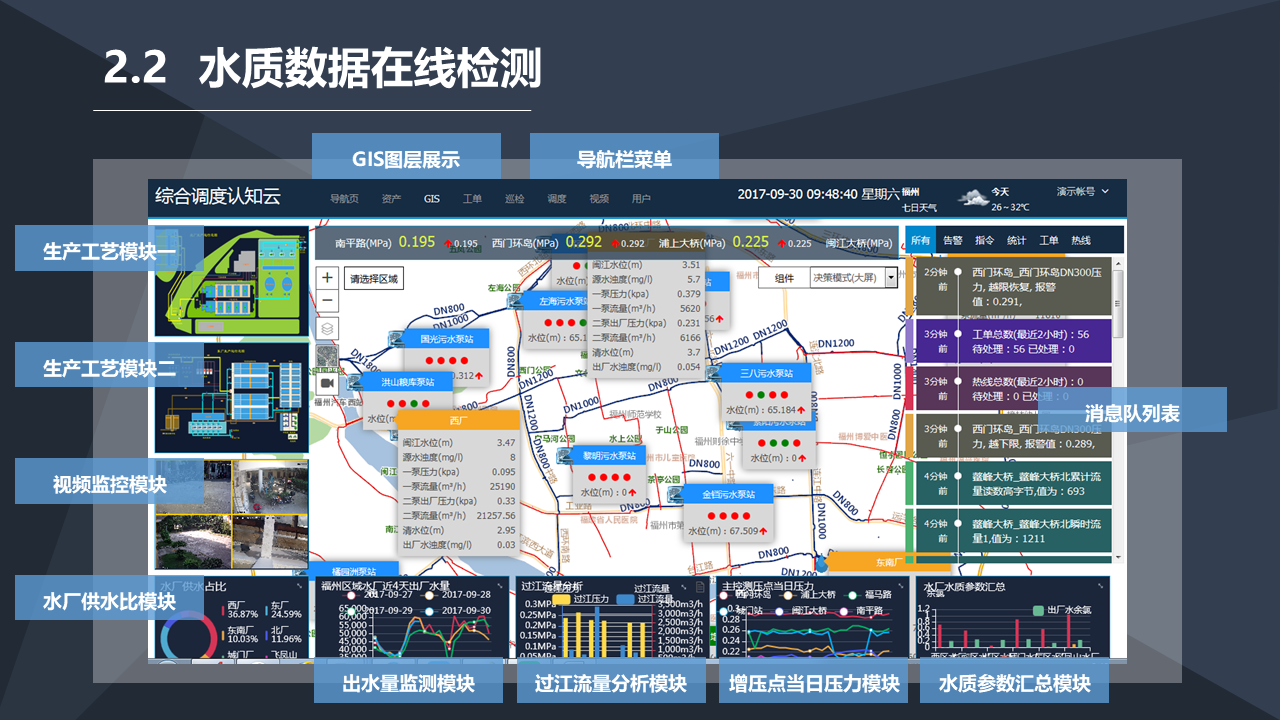The width and height of the screenshot is (1280, 720).
Task: Open the 巡检 menu item
Action: pyautogui.click(x=515, y=199)
